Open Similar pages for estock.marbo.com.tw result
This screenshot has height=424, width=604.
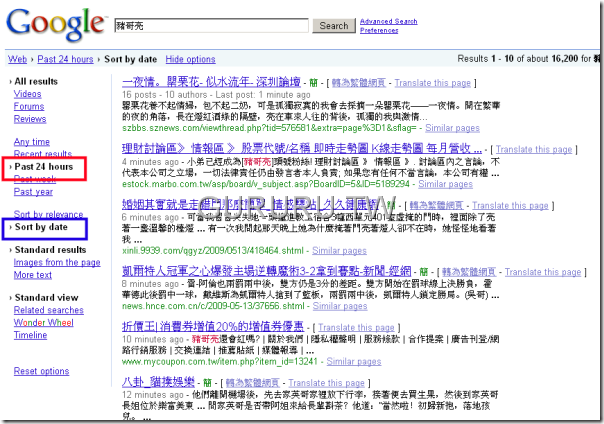445,184
